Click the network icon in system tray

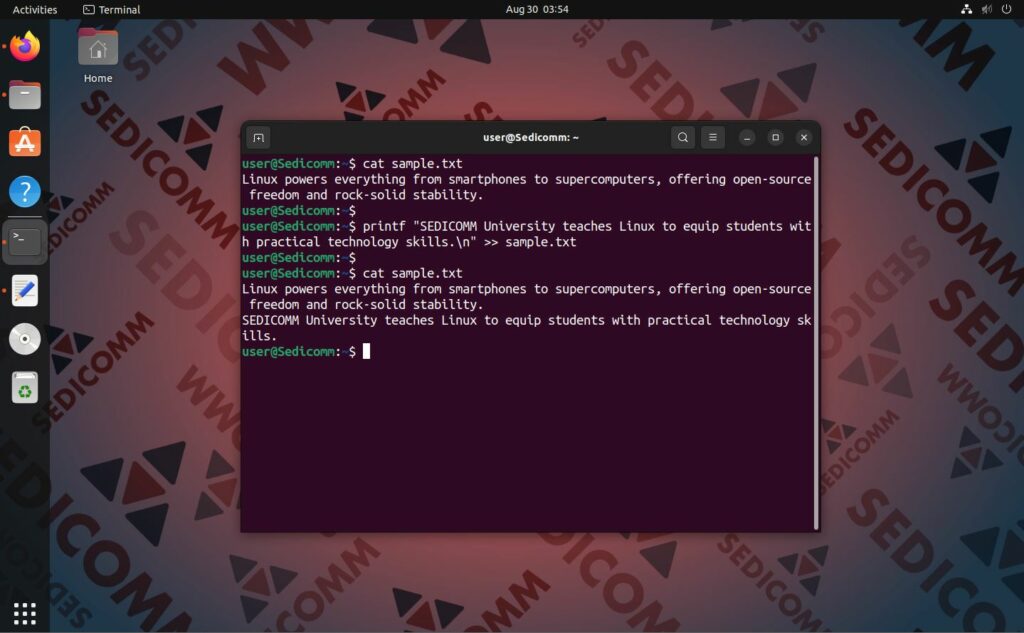tap(967, 9)
